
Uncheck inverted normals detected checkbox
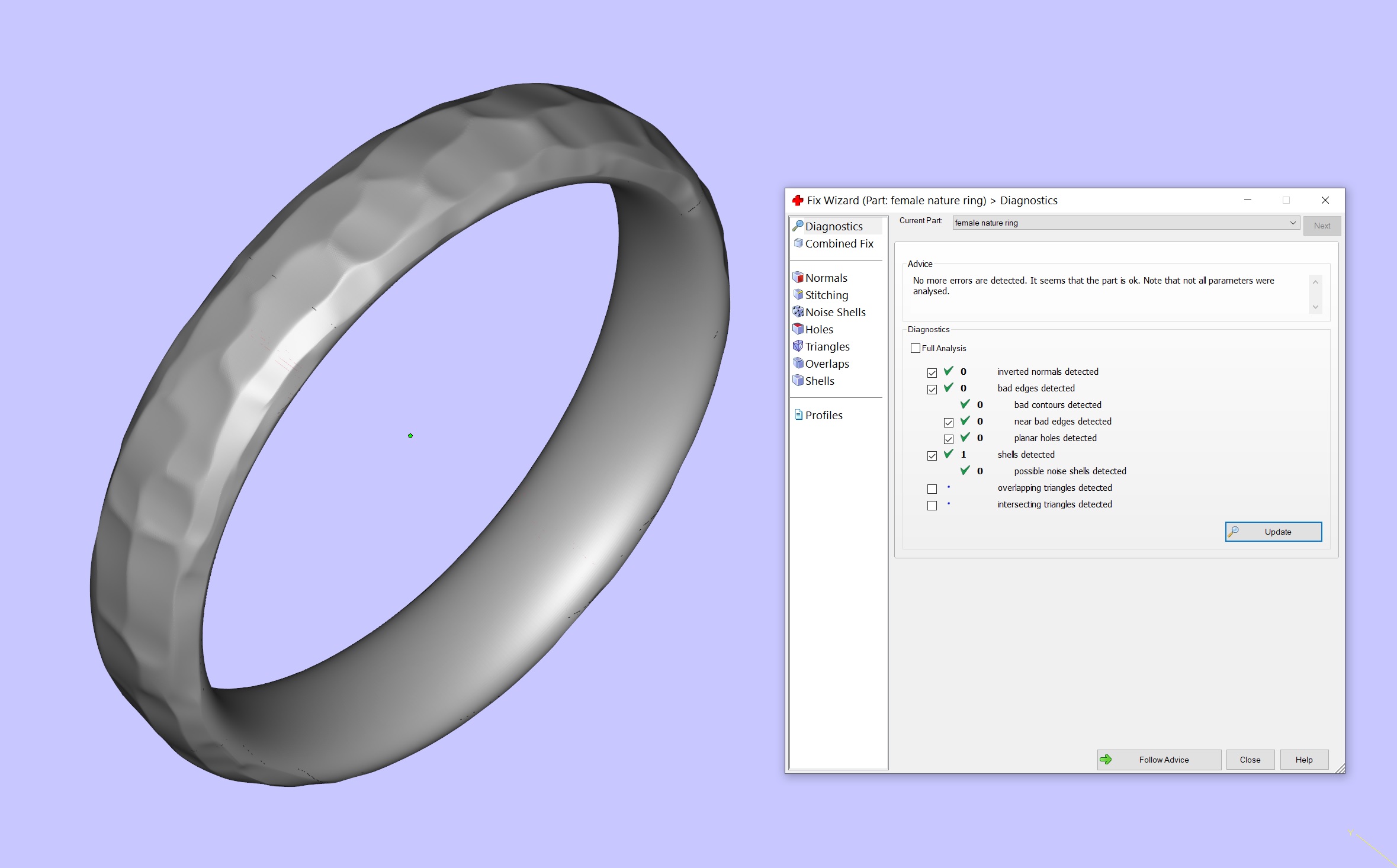[932, 373]
